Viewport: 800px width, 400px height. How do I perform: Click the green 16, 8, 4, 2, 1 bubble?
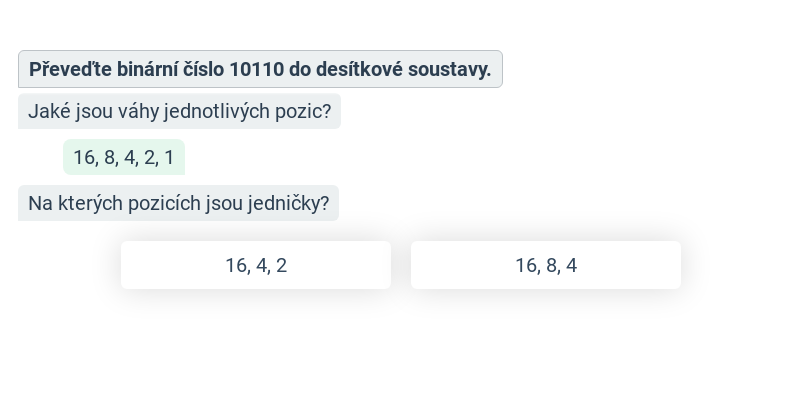pyautogui.click(x=124, y=157)
